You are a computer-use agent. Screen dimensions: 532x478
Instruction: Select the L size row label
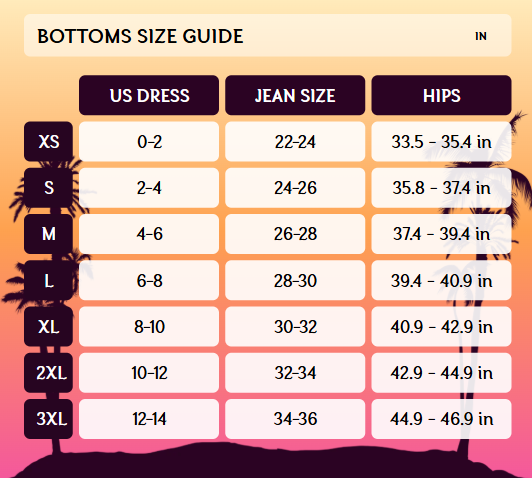(49, 280)
